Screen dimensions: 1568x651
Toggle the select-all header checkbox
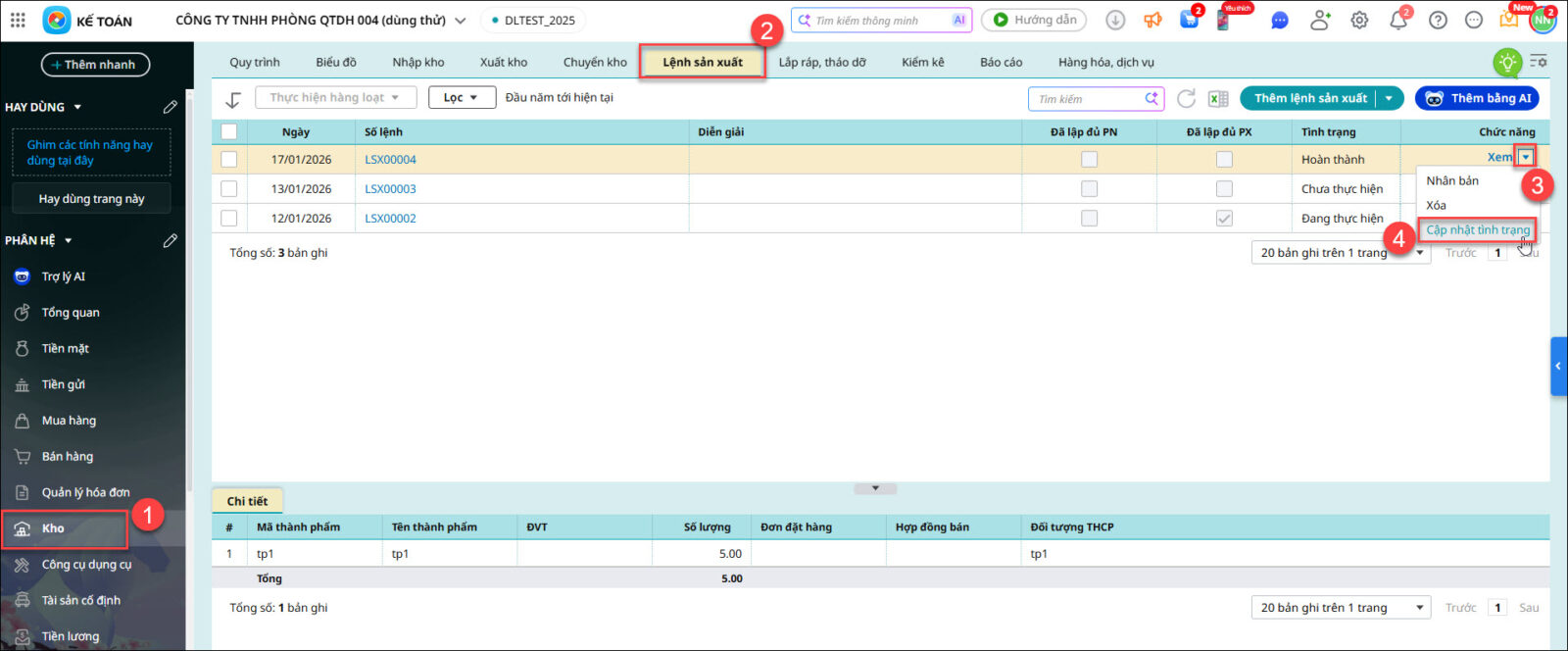coord(229,131)
